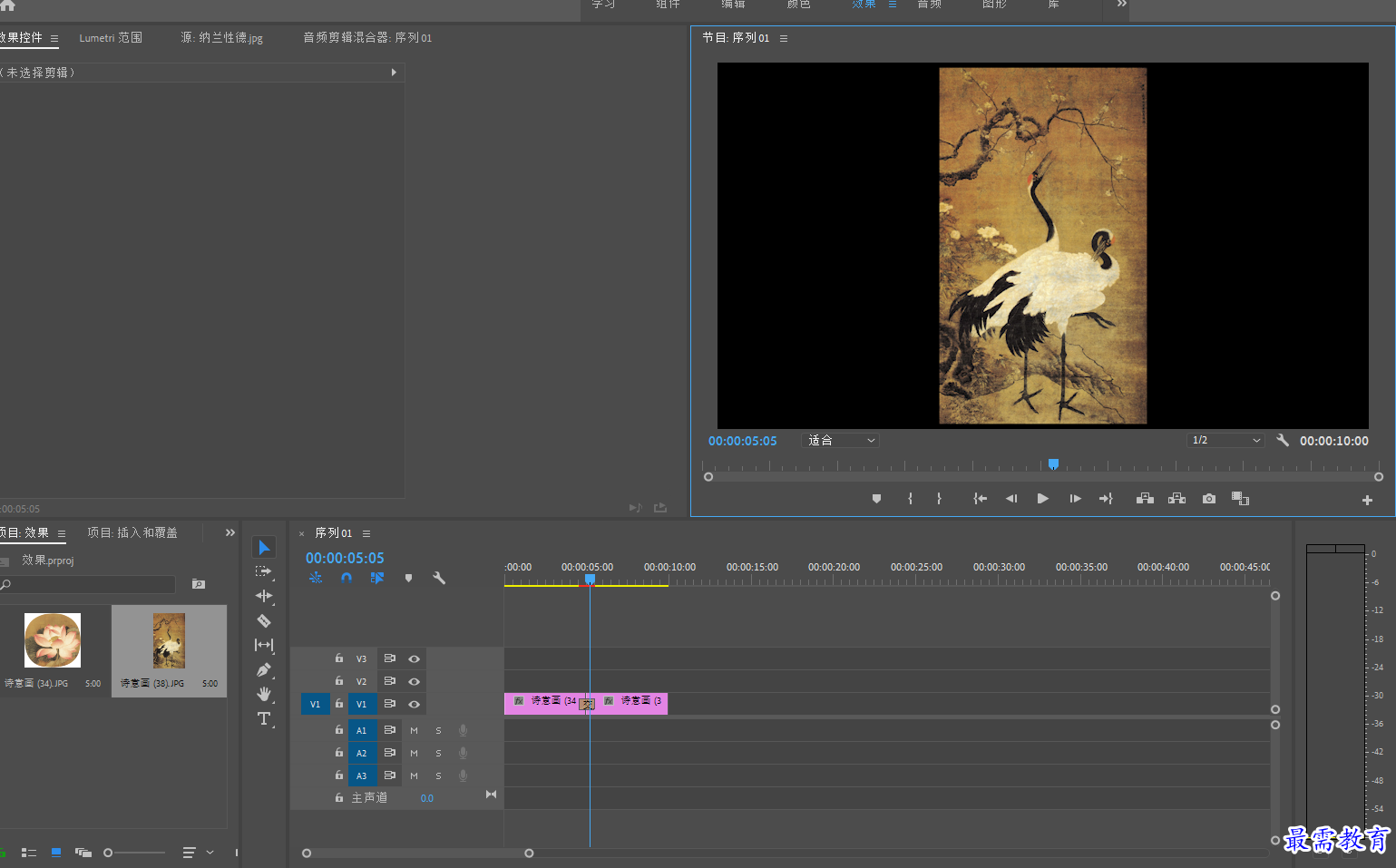Select the 效果控件 tab
Image resolution: width=1396 pixels, height=868 pixels.
coord(21,38)
